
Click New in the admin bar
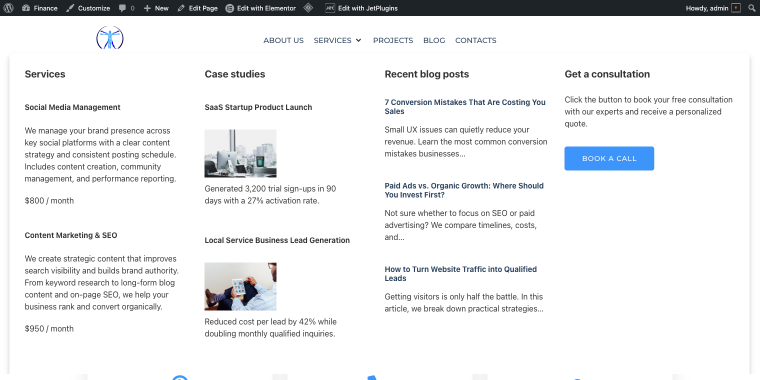(156, 8)
